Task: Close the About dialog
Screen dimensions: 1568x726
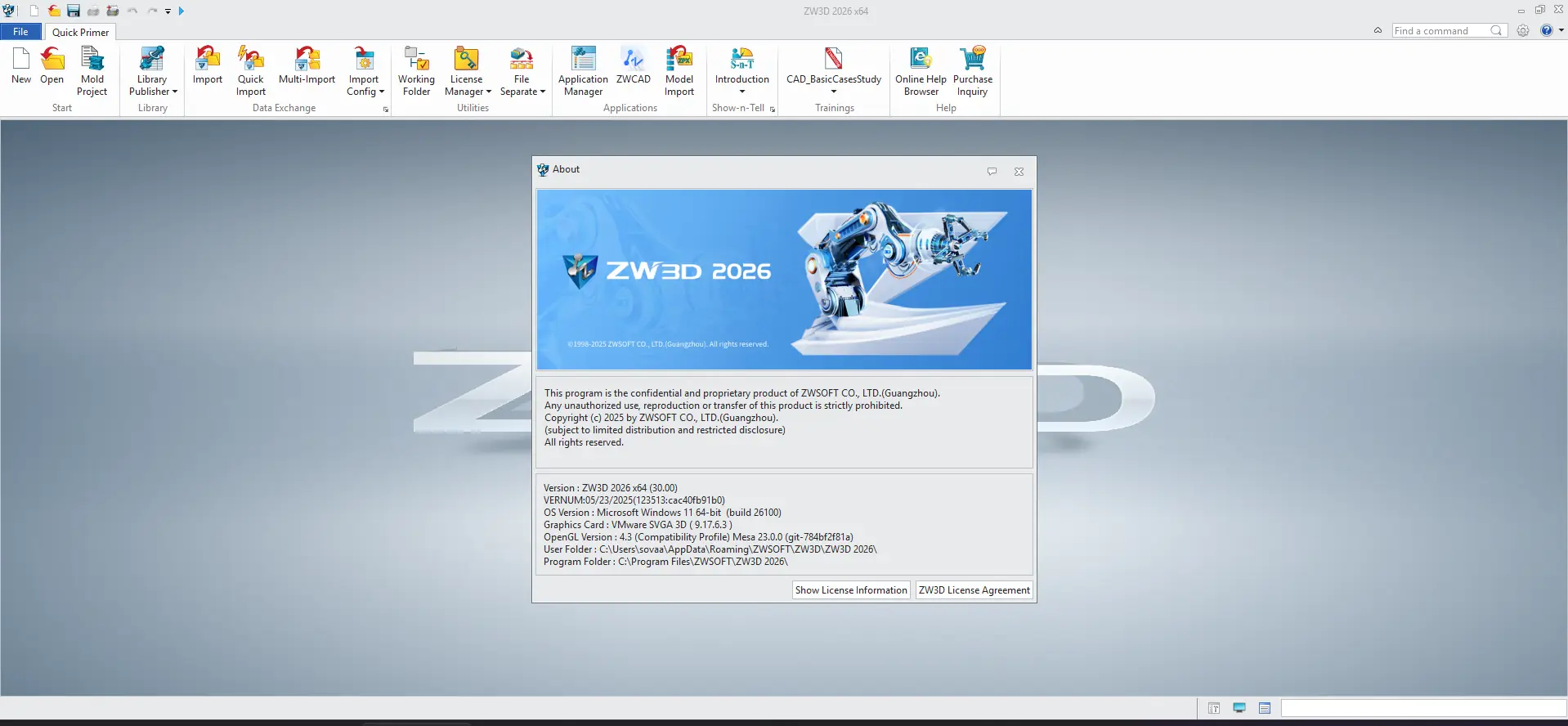Action: tap(1019, 172)
